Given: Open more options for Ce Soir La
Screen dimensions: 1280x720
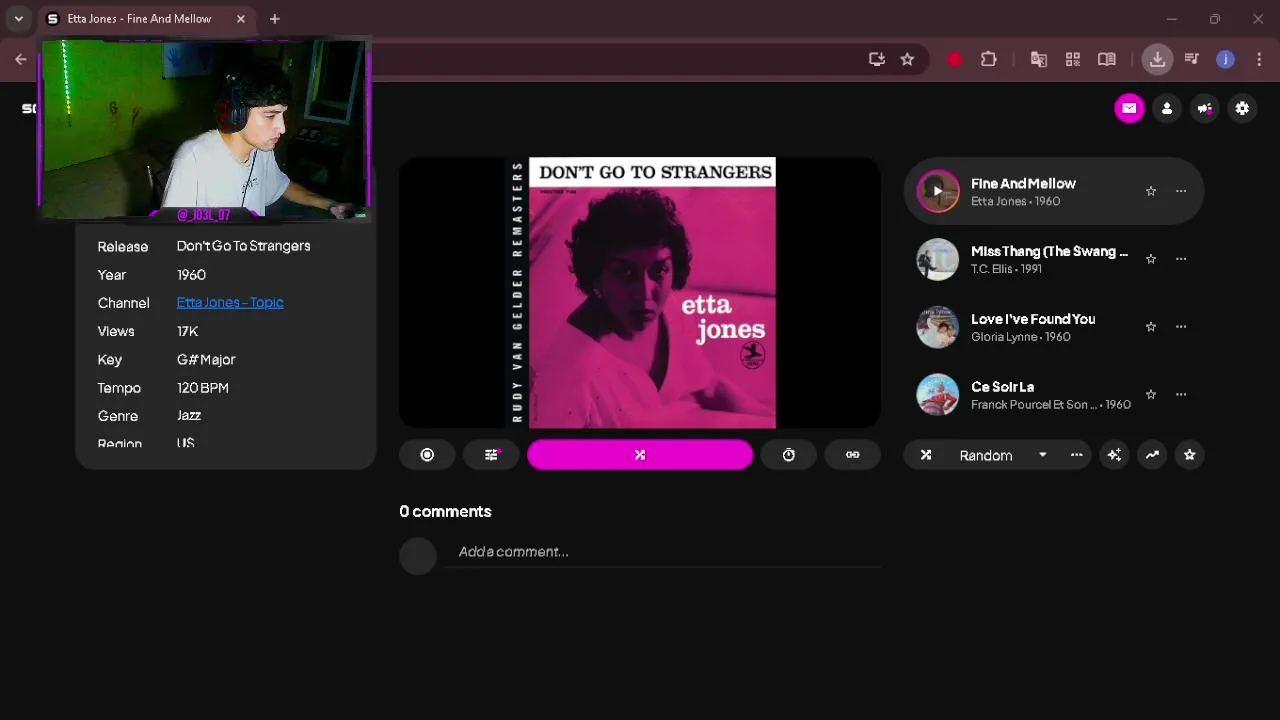Looking at the screenshot, I should point(1181,395).
